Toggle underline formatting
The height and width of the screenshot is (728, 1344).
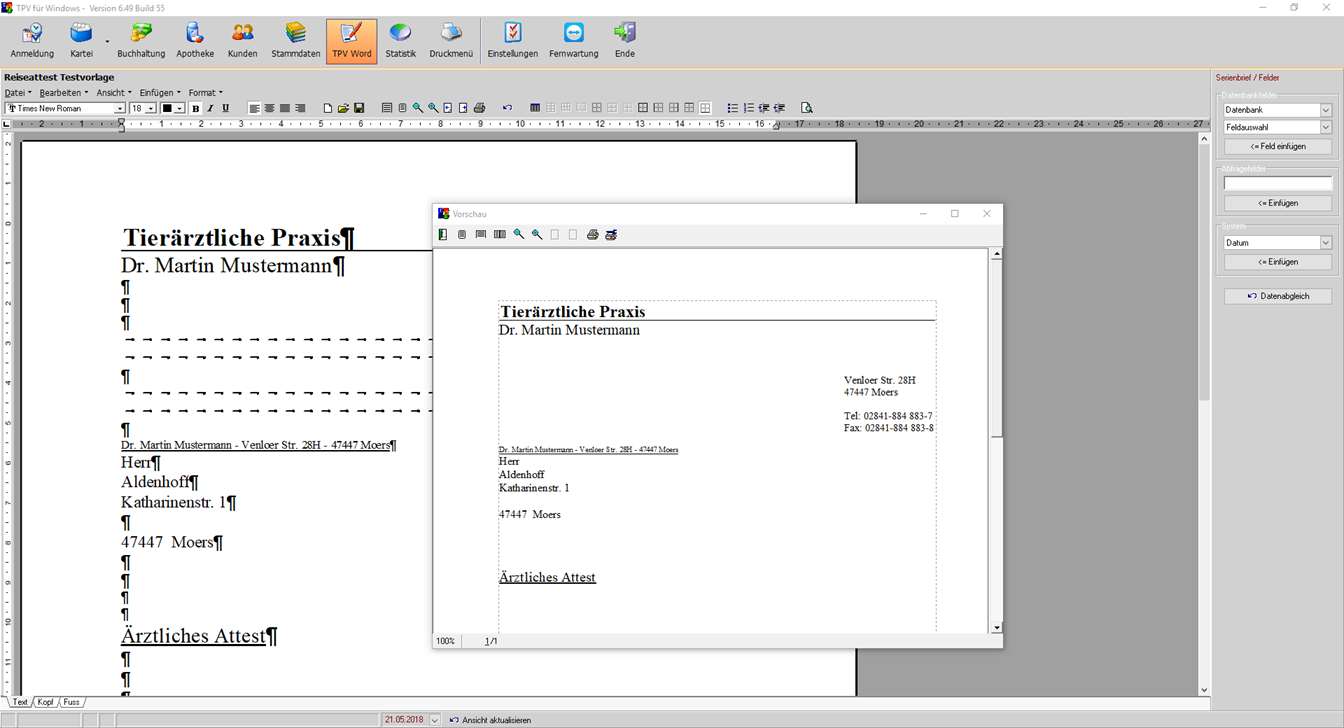pos(225,108)
